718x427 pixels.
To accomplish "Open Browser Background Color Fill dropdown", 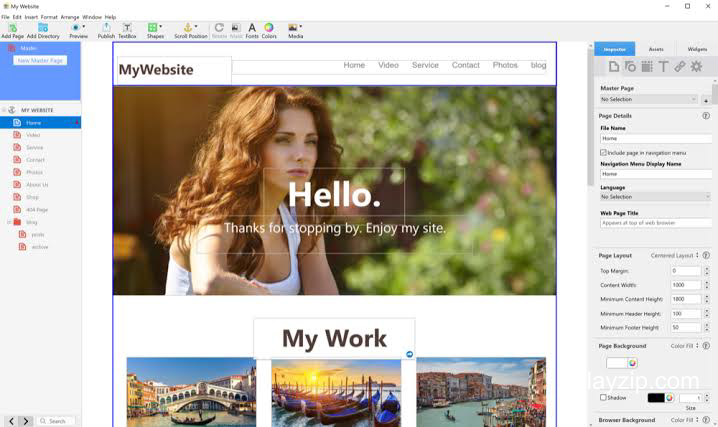I will pyautogui.click(x=685, y=420).
